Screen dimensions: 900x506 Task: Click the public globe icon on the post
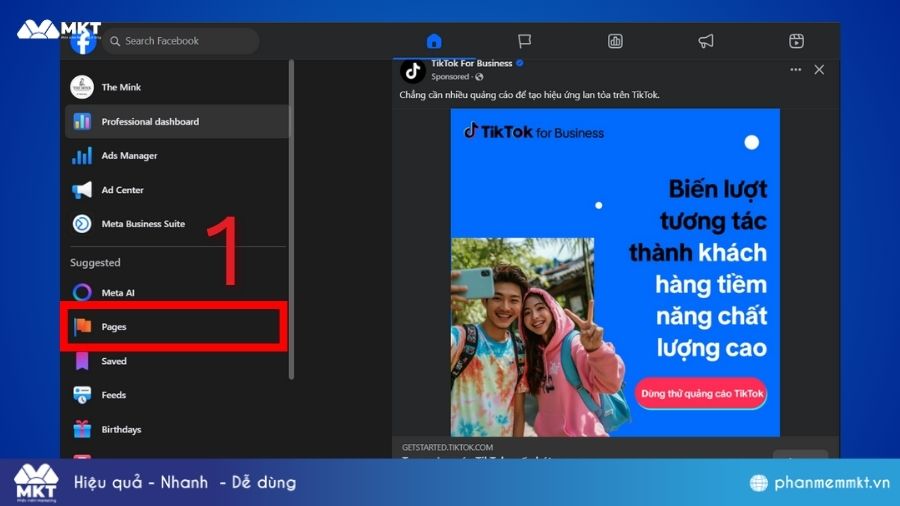479,76
